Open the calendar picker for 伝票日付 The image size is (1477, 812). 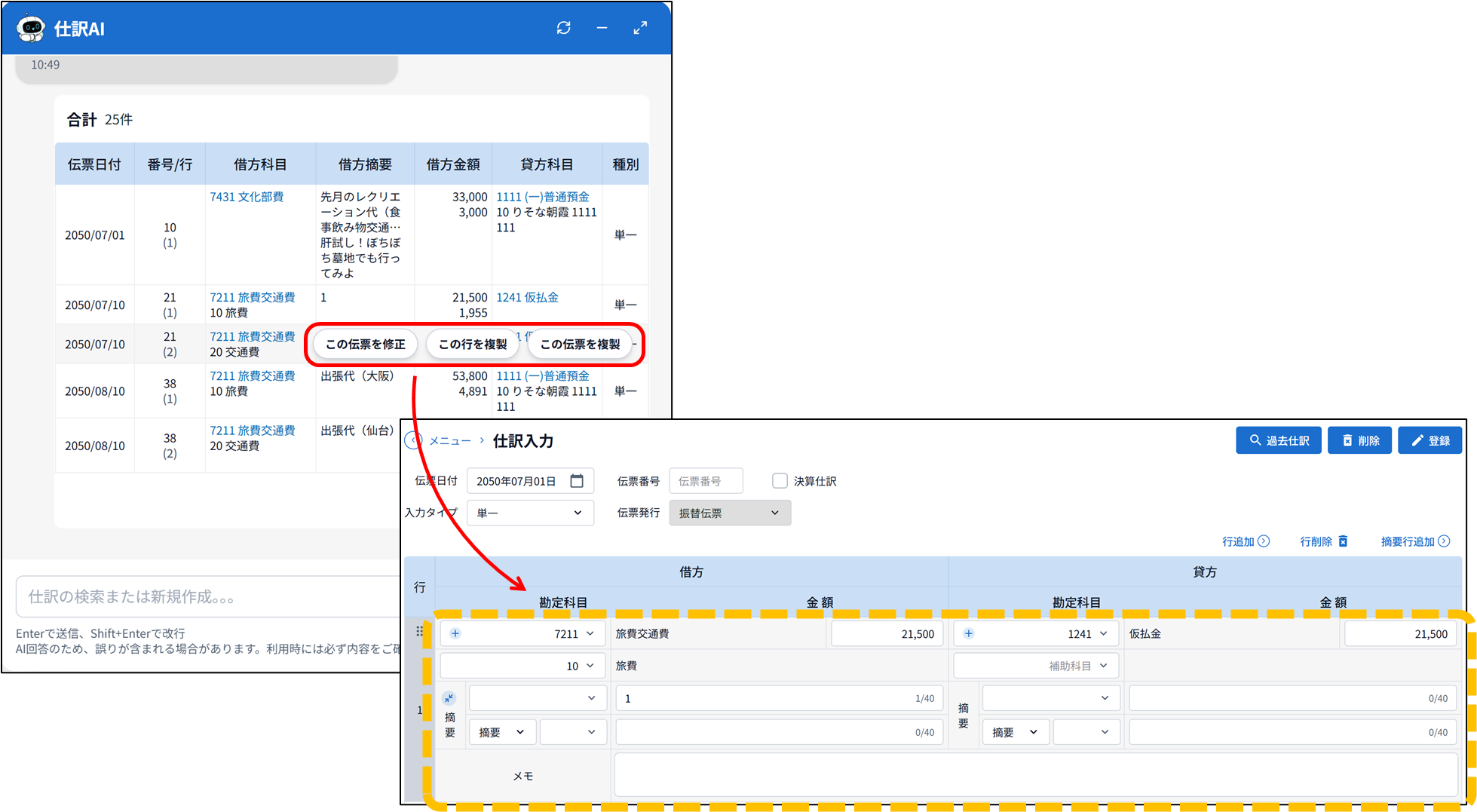click(577, 481)
